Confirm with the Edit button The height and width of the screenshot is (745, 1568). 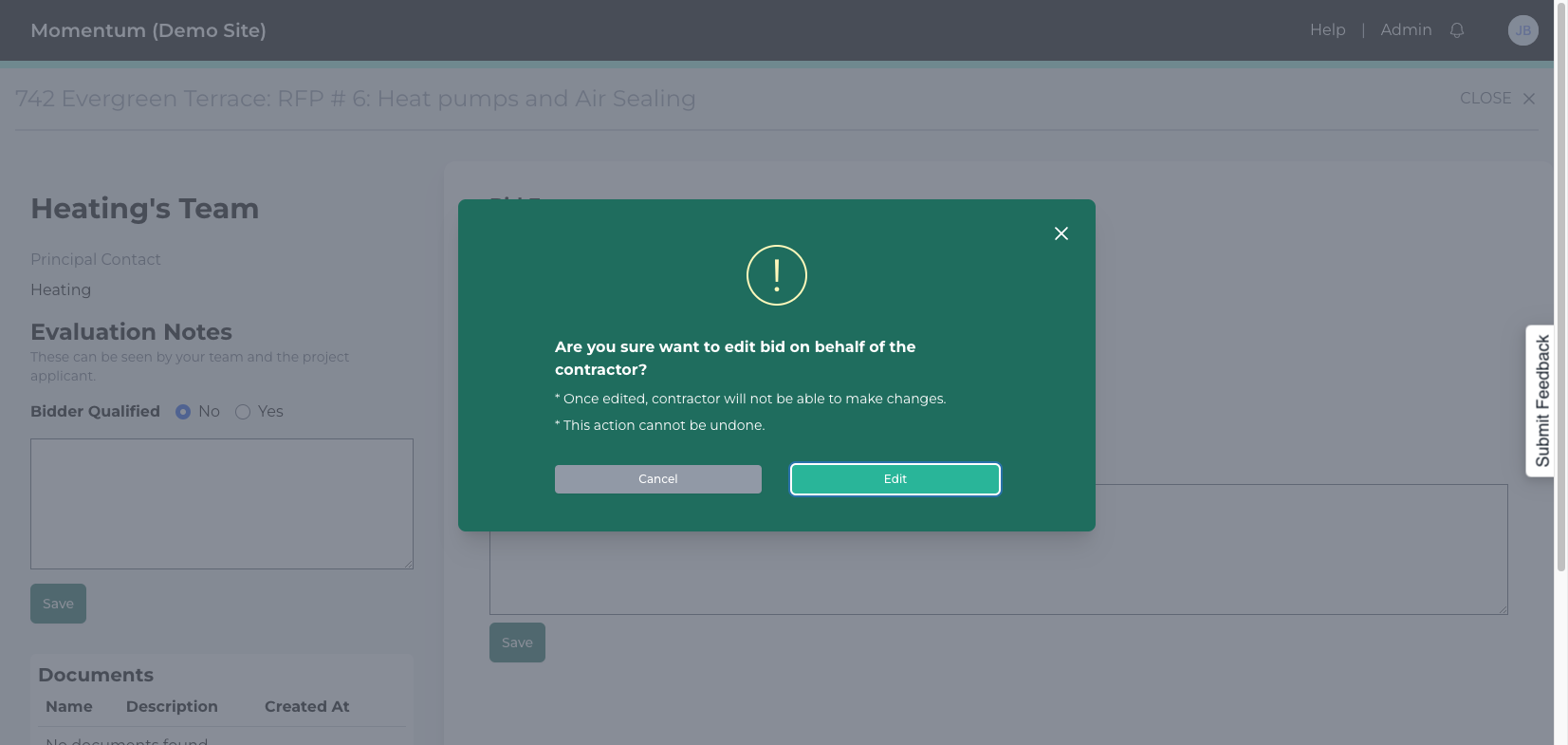(x=895, y=479)
